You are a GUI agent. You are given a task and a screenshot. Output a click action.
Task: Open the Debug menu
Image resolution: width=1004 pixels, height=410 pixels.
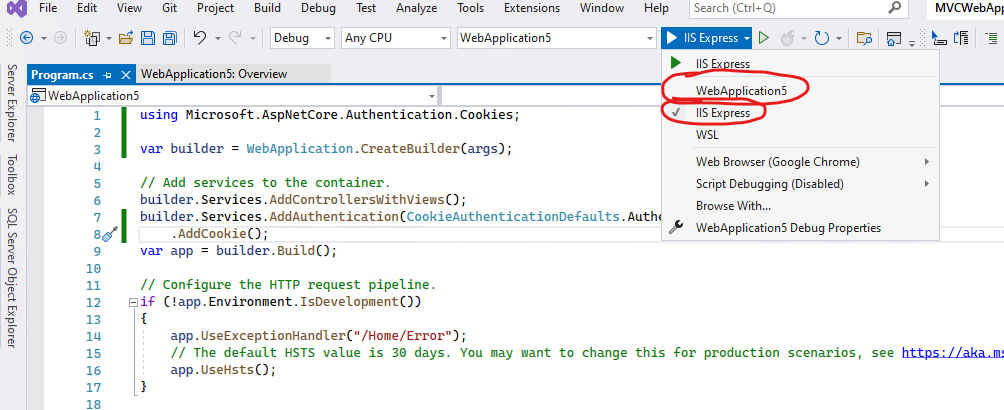(x=318, y=8)
